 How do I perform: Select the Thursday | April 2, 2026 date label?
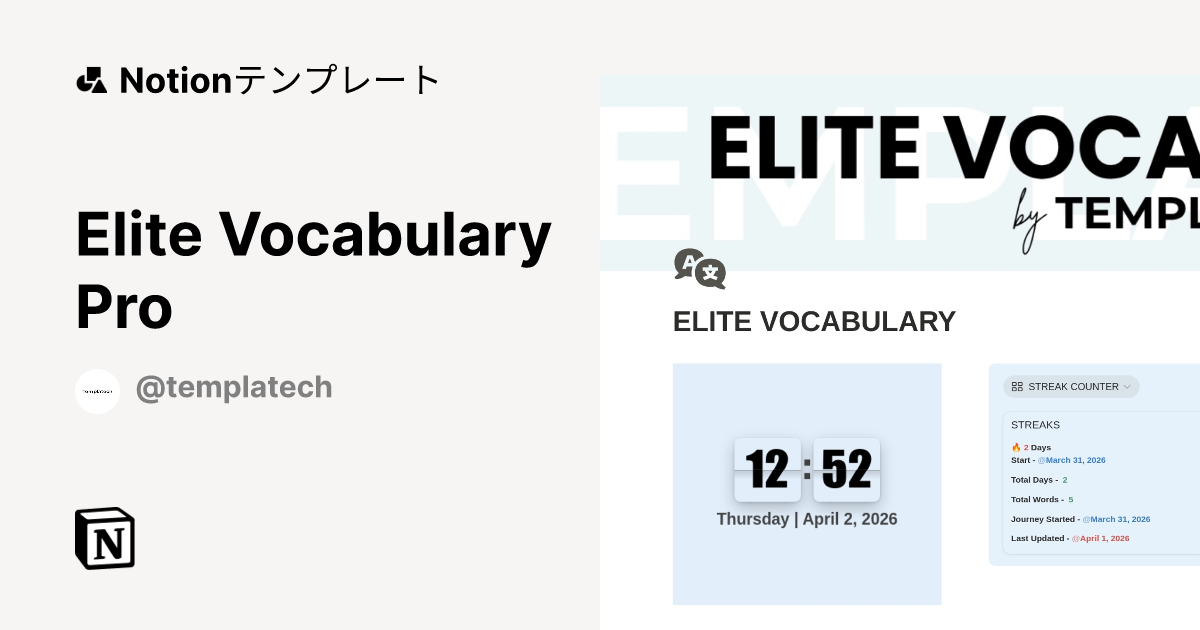click(x=807, y=519)
